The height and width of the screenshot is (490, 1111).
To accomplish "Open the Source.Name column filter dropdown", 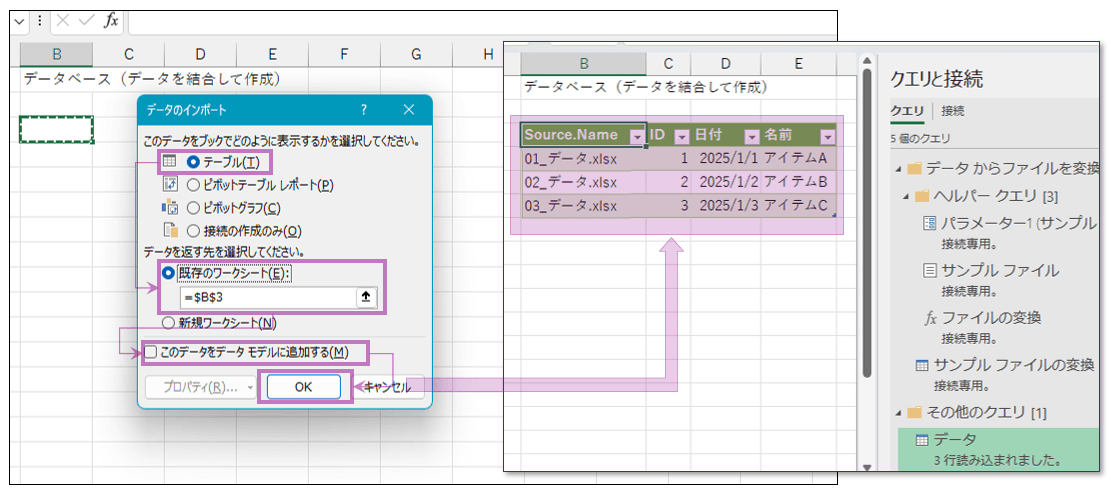I will [636, 136].
